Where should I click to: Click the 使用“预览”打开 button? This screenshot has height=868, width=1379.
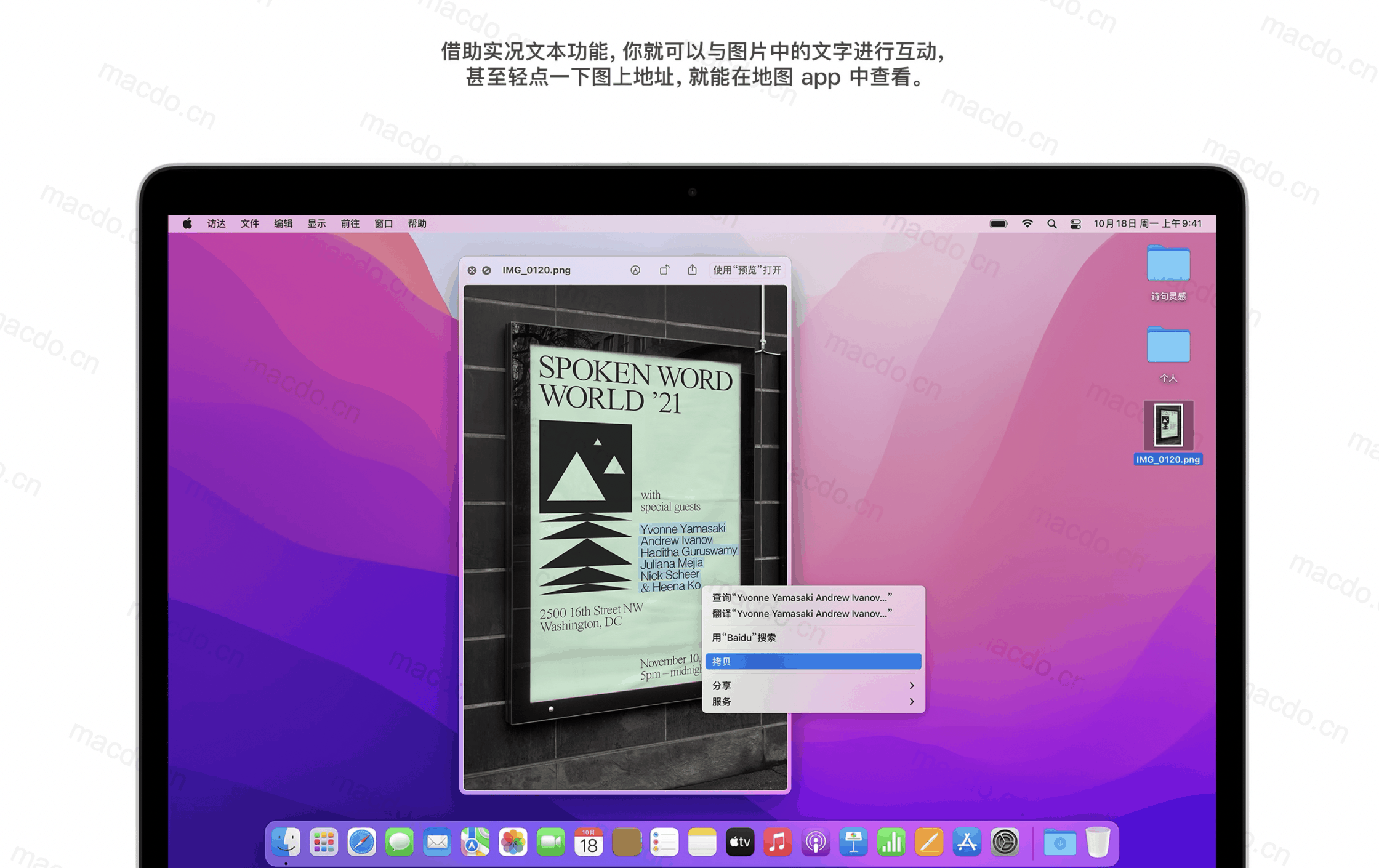click(747, 270)
